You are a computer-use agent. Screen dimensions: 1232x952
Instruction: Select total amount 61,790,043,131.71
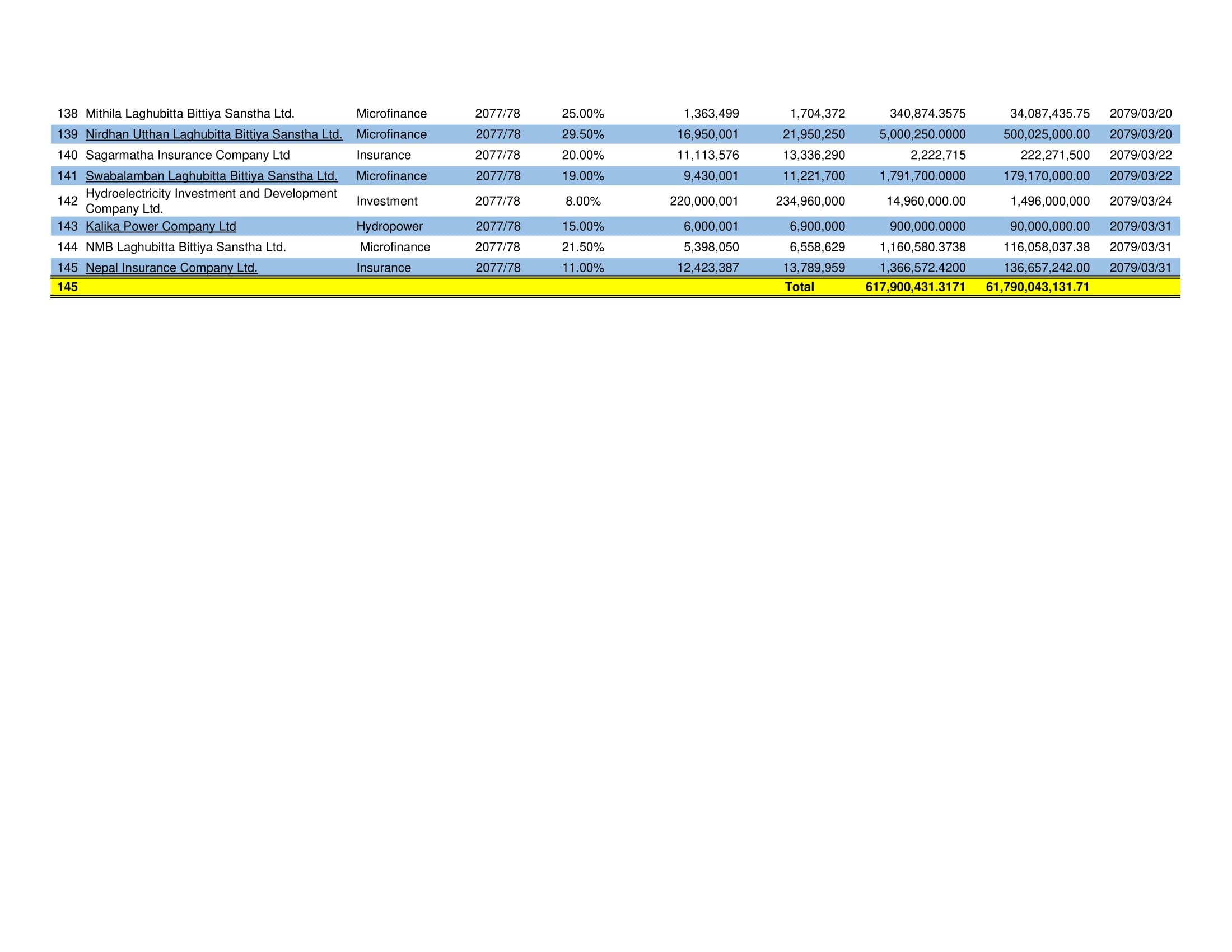tap(1037, 287)
